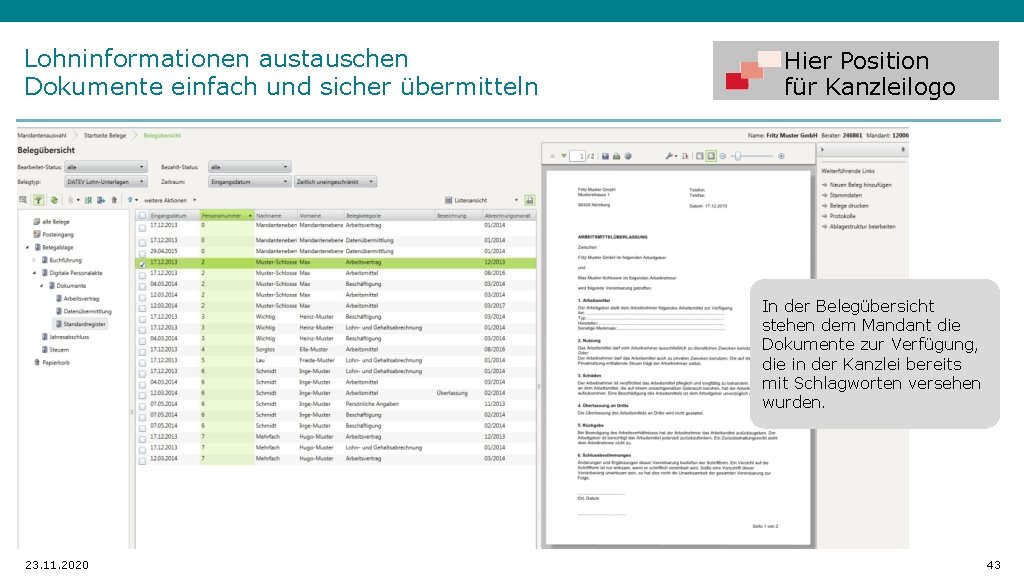This screenshot has height=576, width=1024.
Task: Click the printer icon in document viewer
Action: (616, 156)
